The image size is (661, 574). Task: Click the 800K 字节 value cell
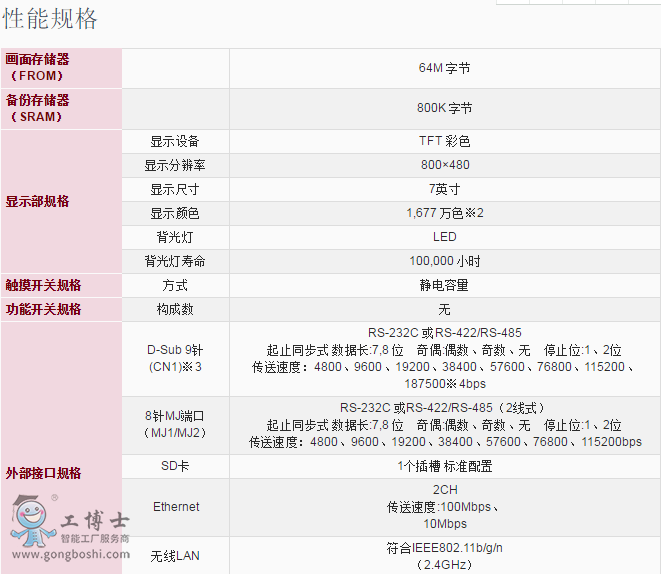[x=444, y=108]
